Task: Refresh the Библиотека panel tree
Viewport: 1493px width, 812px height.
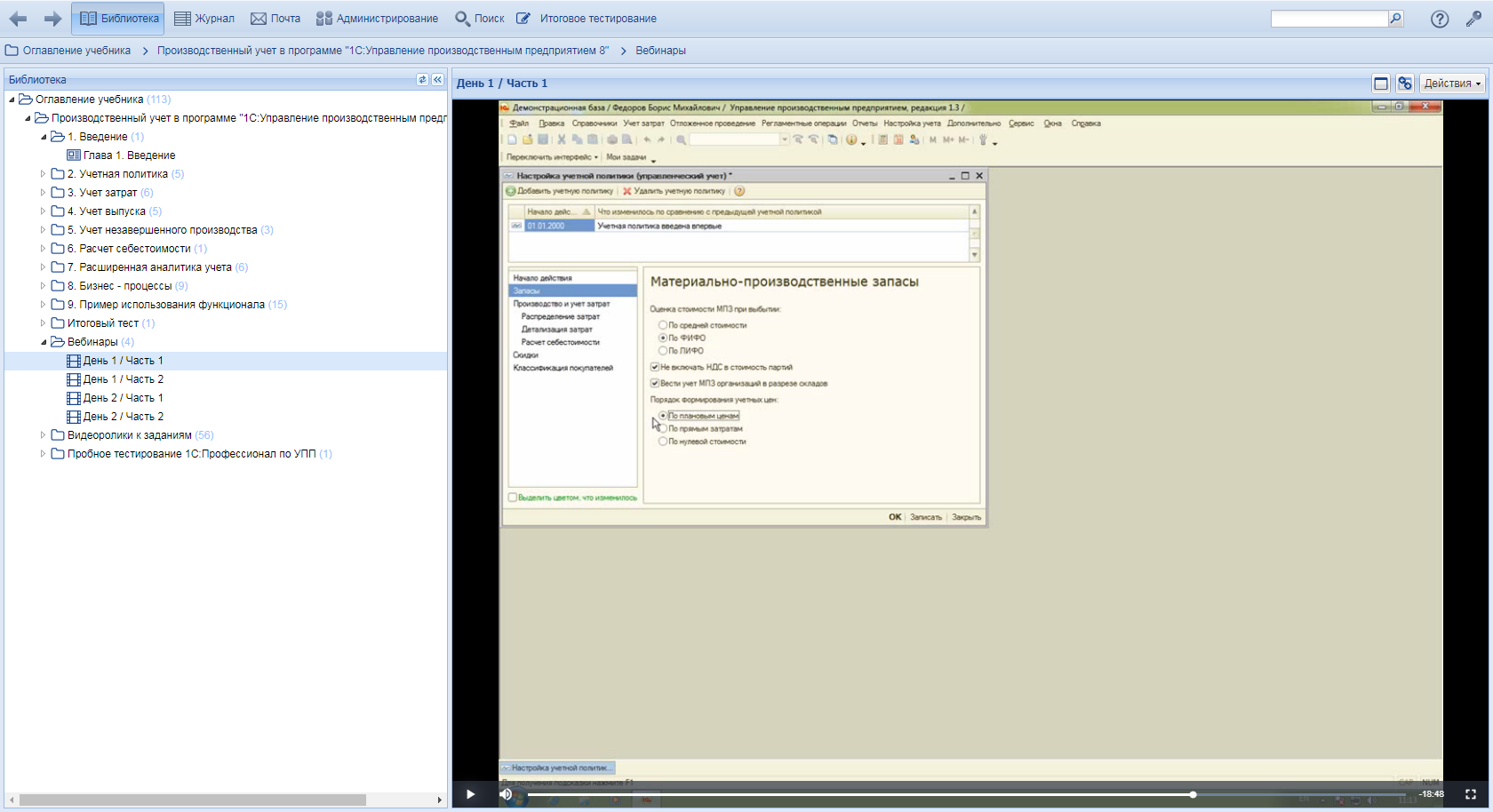Action: tap(422, 80)
